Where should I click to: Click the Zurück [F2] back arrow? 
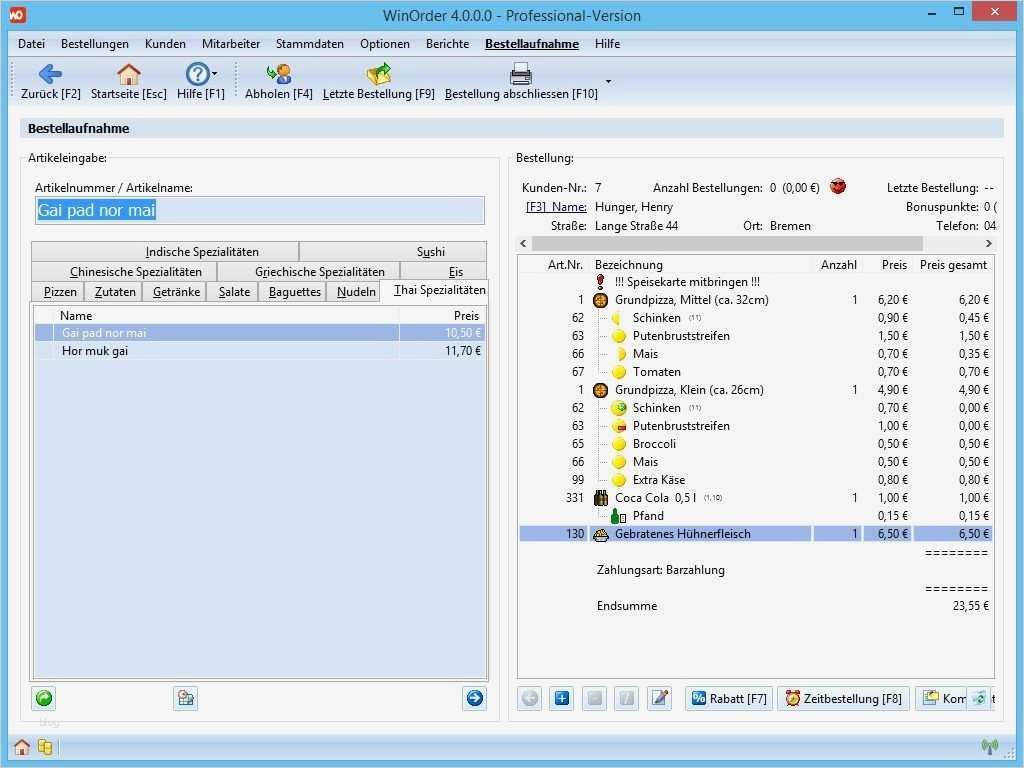click(50, 74)
